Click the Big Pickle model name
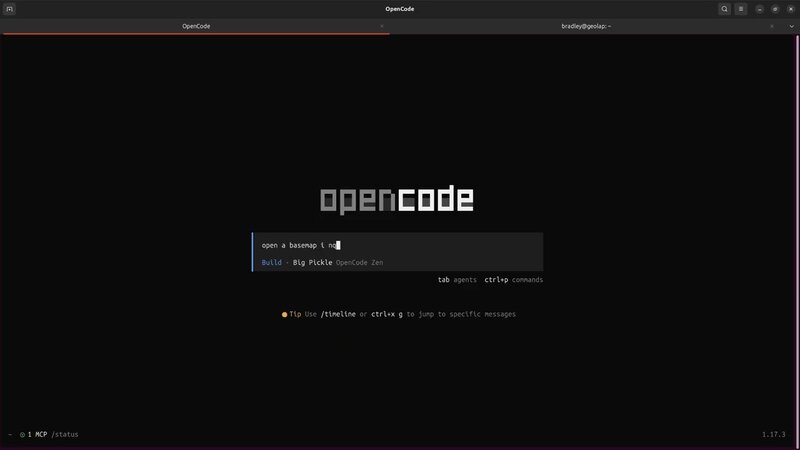This screenshot has width=800, height=450. (x=312, y=262)
